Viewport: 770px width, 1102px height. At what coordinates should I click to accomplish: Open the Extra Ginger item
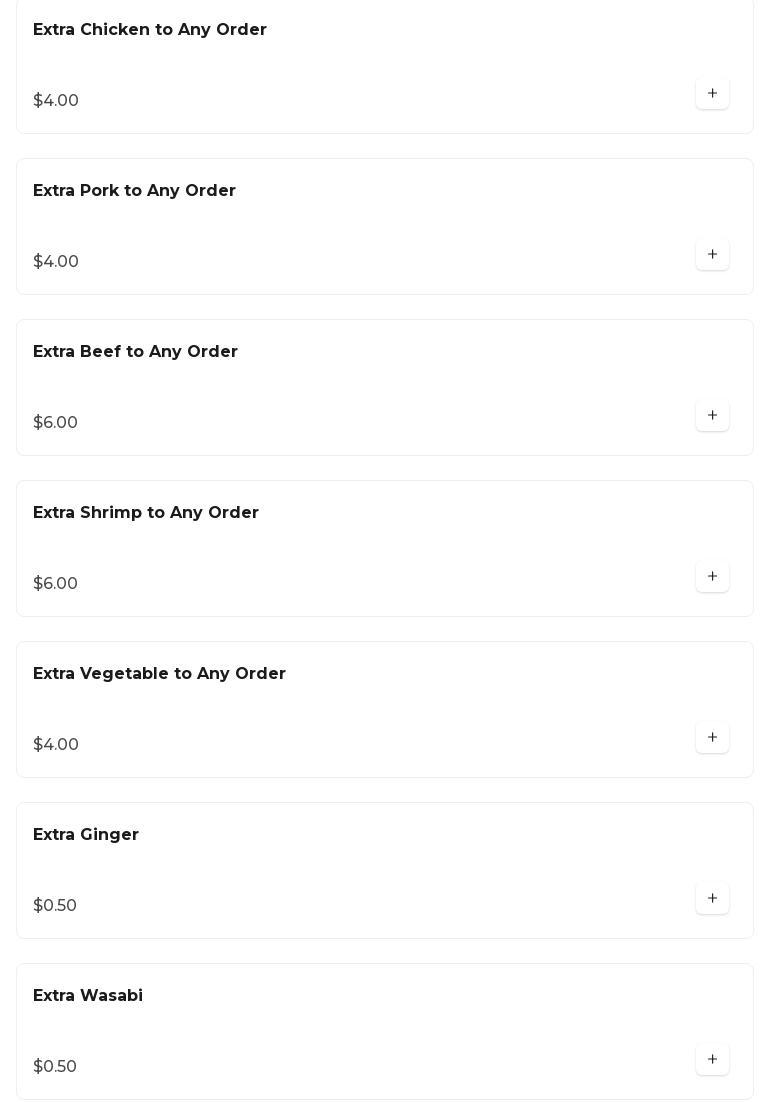[86, 835]
